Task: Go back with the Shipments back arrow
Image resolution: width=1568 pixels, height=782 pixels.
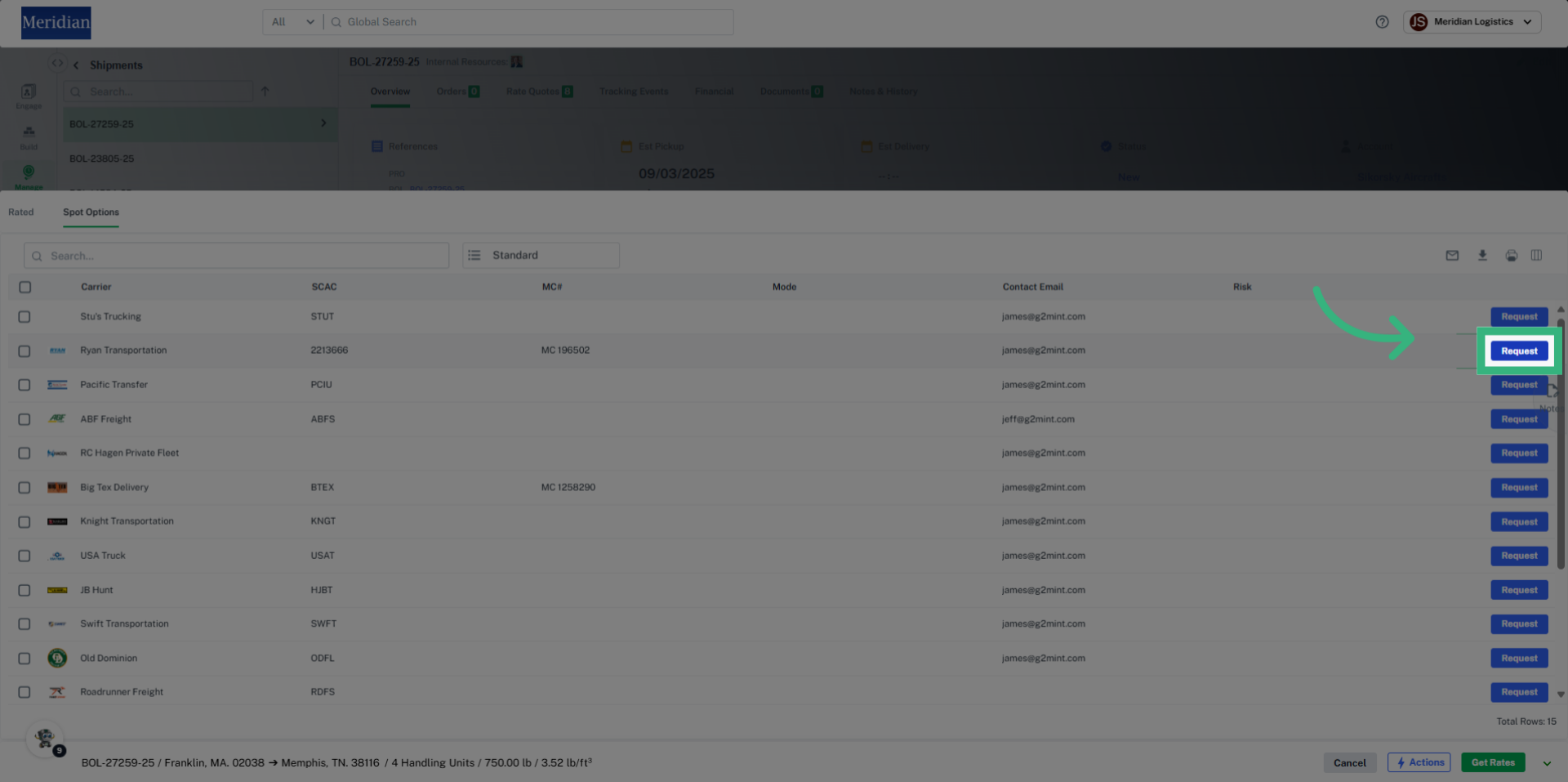Action: coord(76,65)
